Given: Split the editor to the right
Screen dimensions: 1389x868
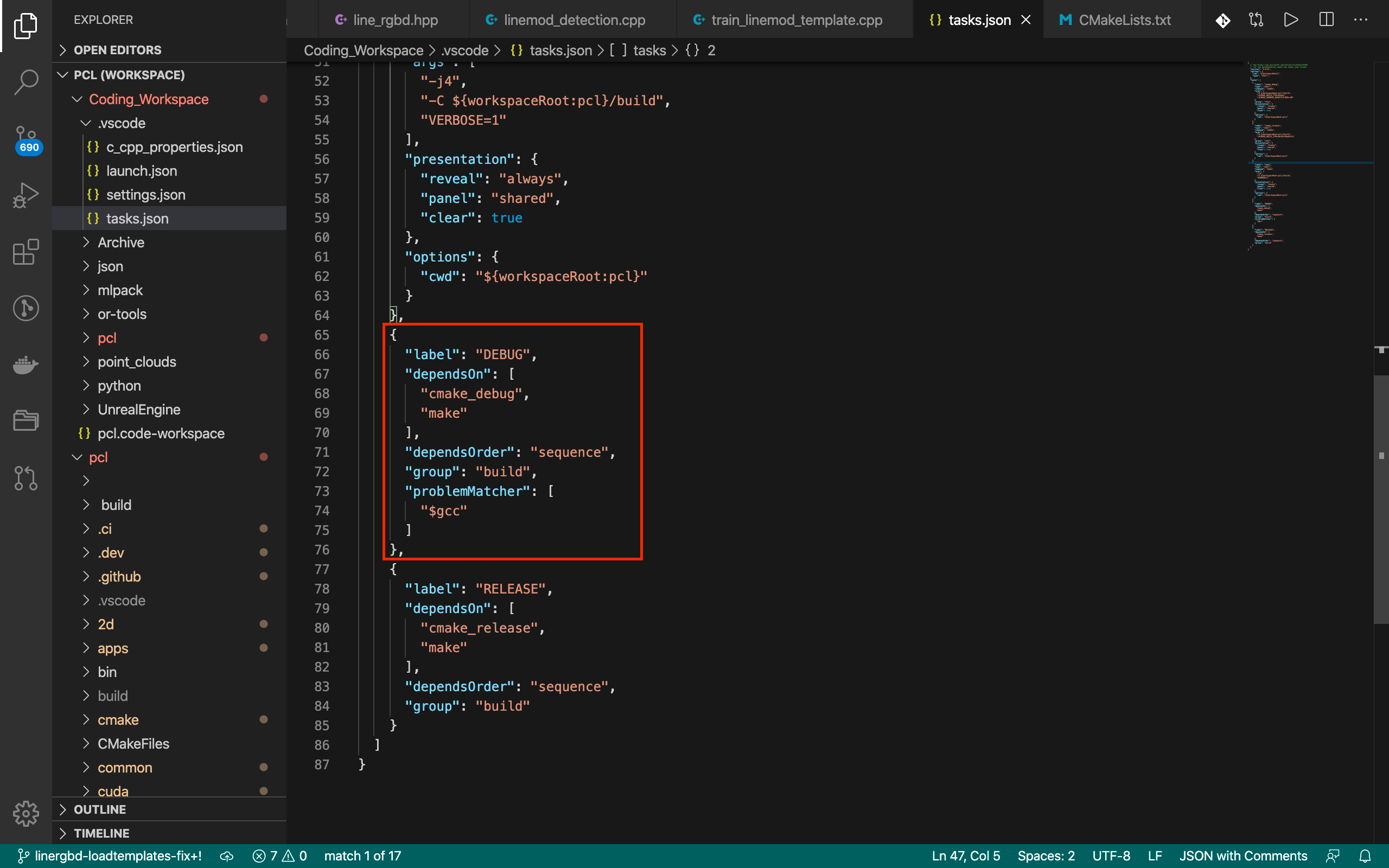Looking at the screenshot, I should click(1327, 20).
